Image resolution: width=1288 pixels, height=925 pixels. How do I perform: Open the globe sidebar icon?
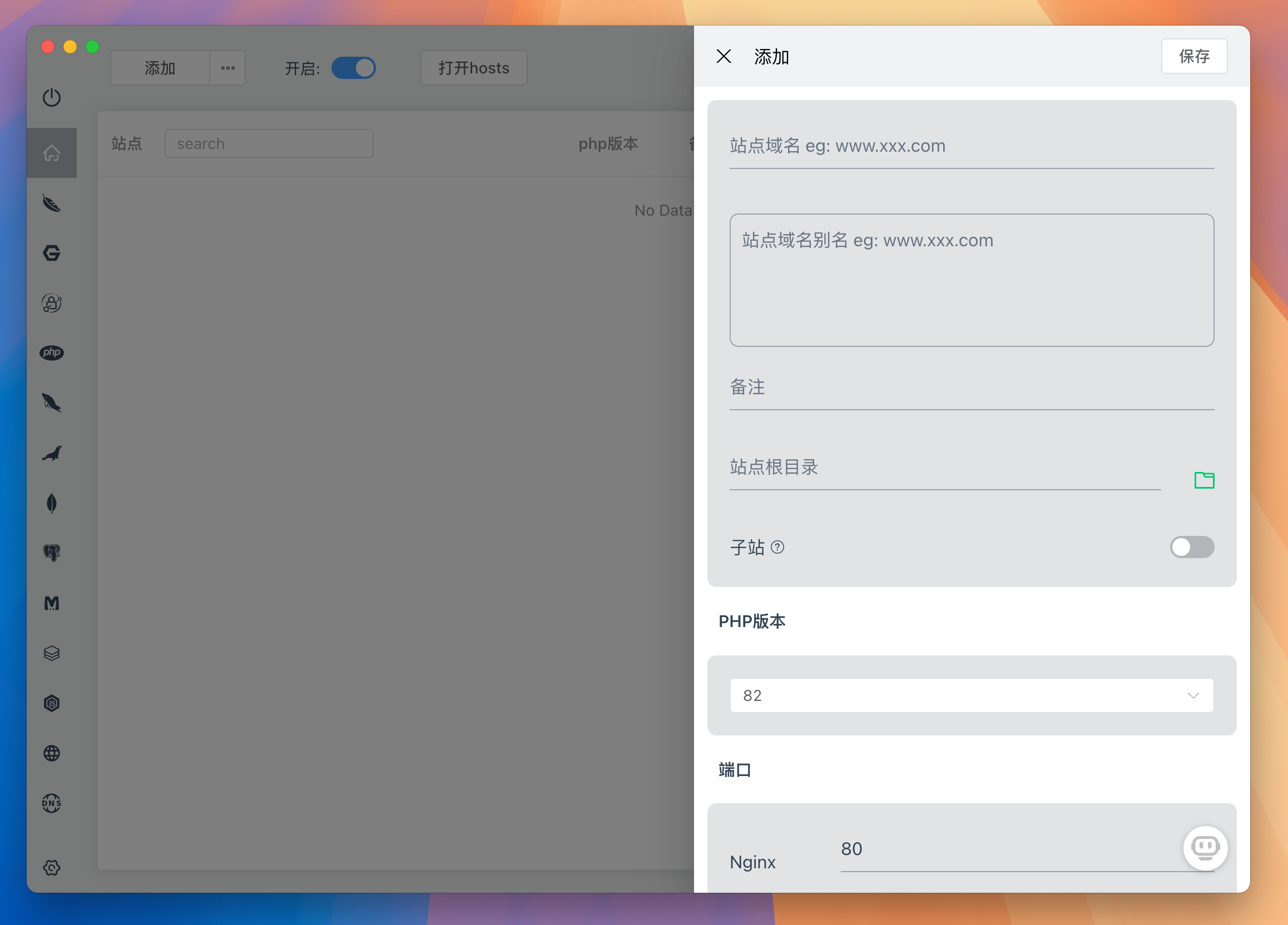coord(52,753)
